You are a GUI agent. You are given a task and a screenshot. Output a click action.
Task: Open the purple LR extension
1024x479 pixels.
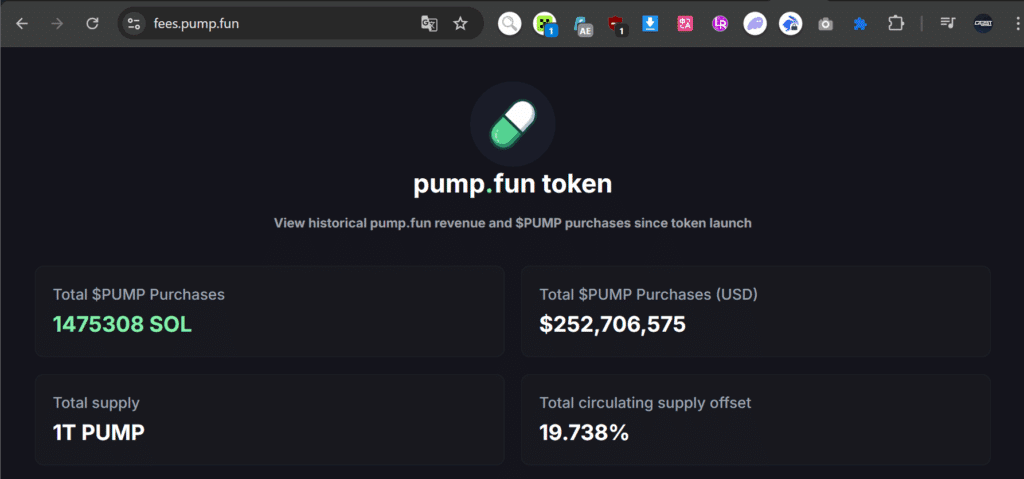tap(720, 24)
